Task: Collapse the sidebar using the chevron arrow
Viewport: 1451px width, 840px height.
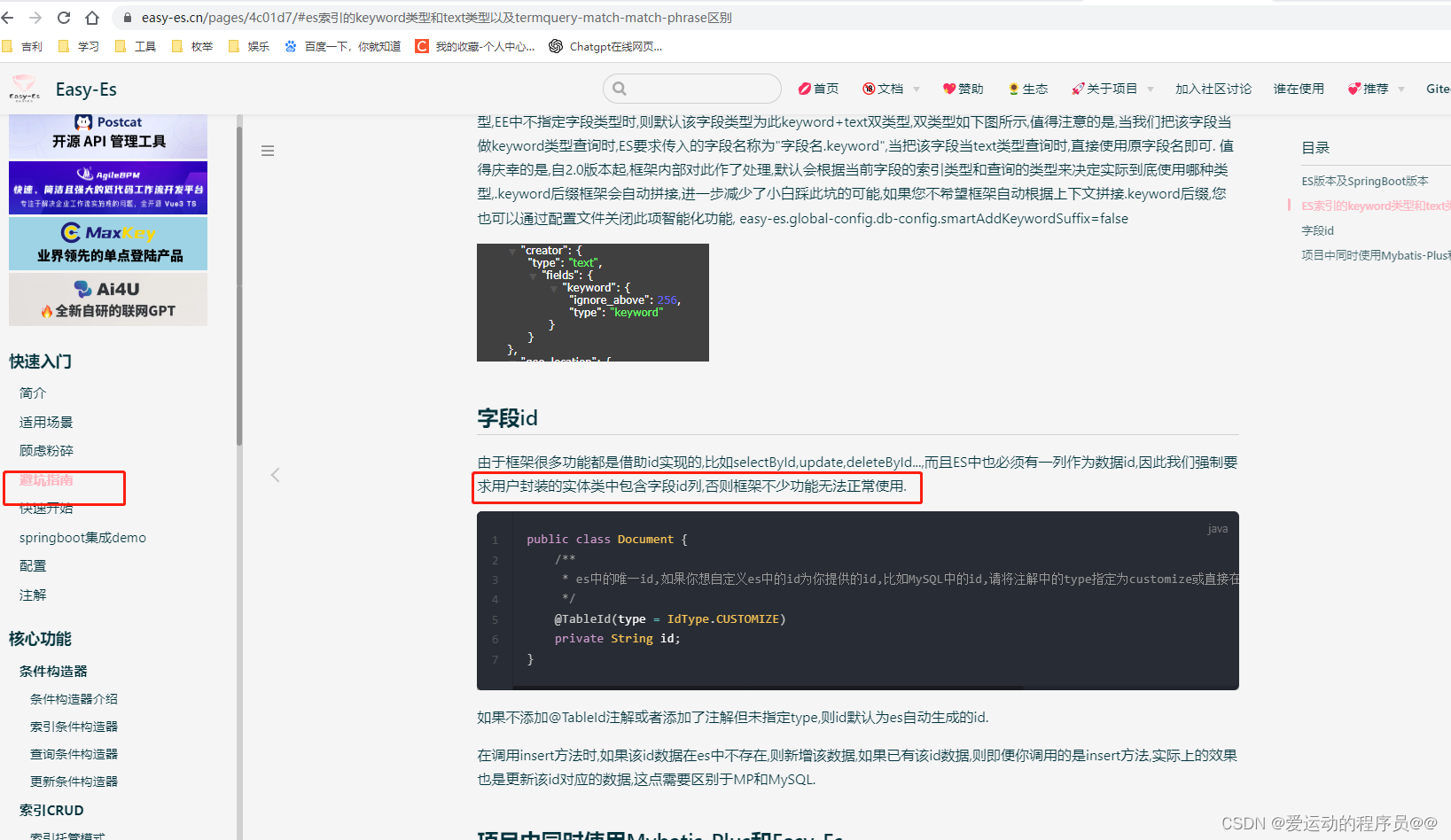Action: pyautogui.click(x=275, y=475)
